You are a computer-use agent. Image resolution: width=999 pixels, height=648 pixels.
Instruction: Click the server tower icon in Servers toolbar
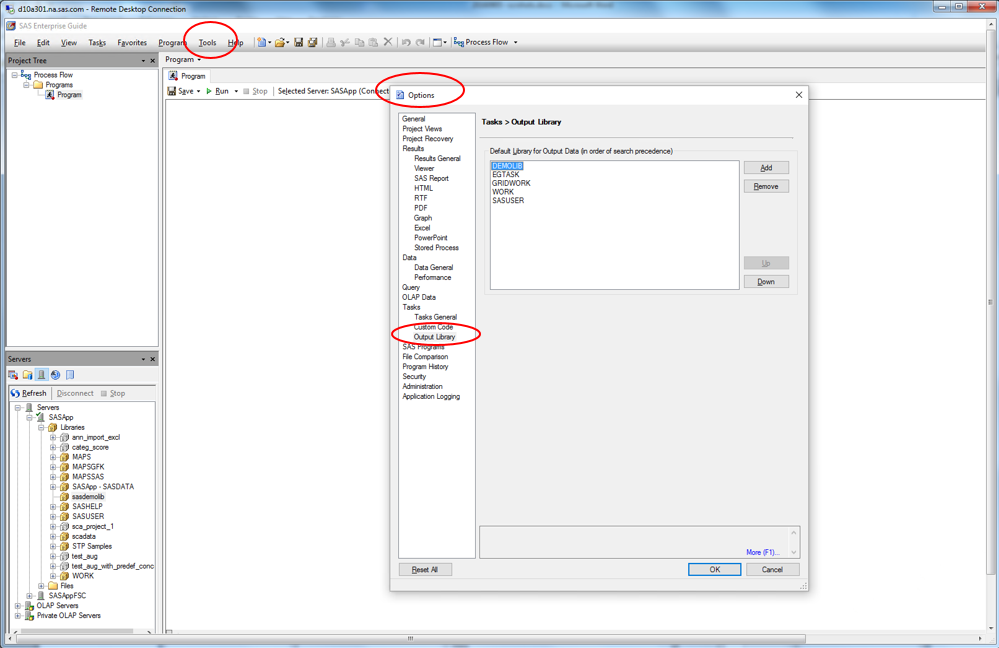click(41, 375)
